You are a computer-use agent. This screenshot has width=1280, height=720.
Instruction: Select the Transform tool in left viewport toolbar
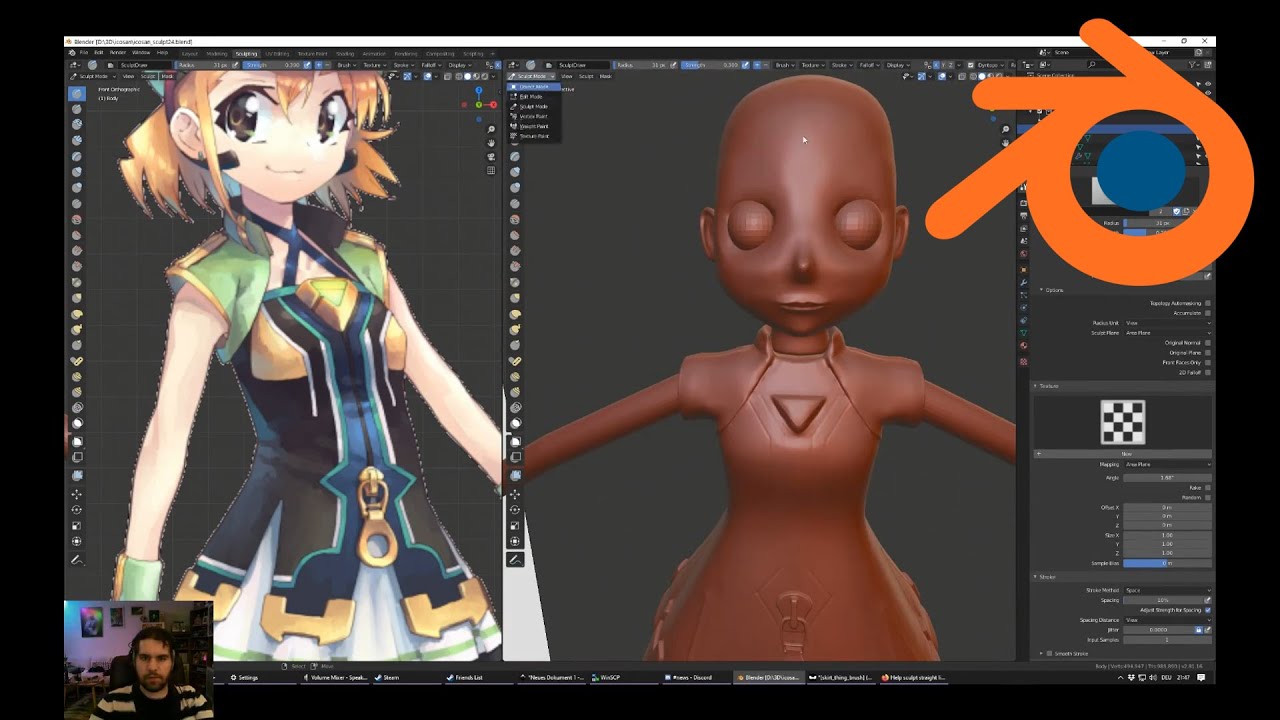(x=77, y=541)
